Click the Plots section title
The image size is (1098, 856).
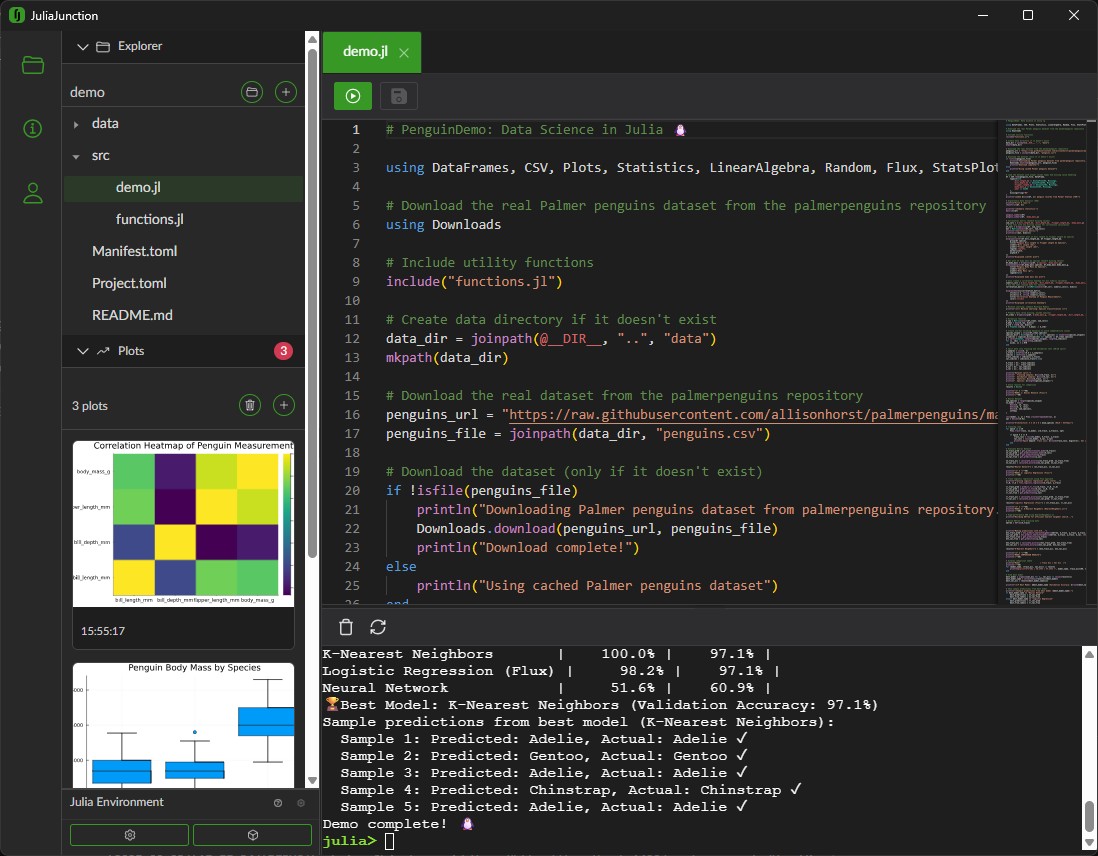click(131, 351)
